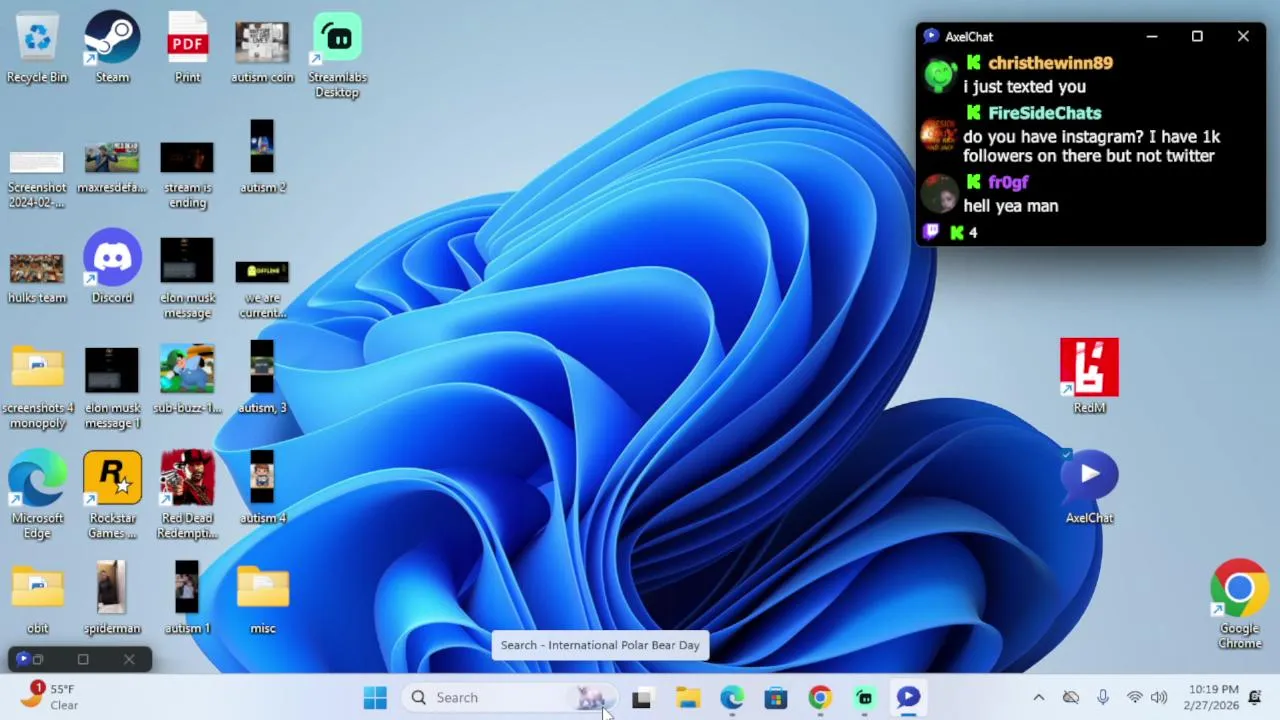This screenshot has height=720, width=1280.
Task: Click FireSideChats' avatar in AxelChat
Action: (x=938, y=132)
